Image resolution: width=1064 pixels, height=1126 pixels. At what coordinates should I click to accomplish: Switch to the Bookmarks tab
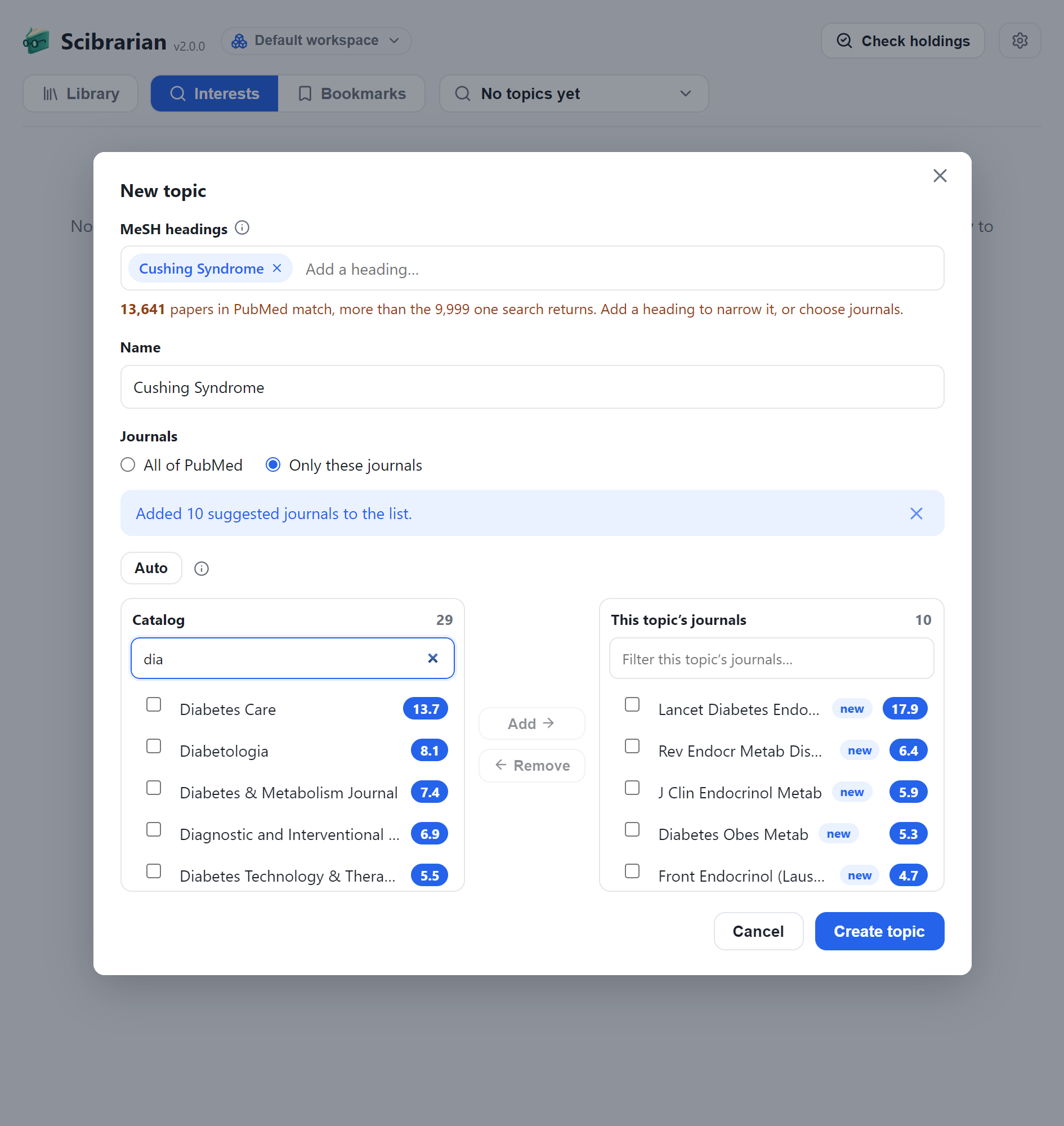pyautogui.click(x=352, y=93)
